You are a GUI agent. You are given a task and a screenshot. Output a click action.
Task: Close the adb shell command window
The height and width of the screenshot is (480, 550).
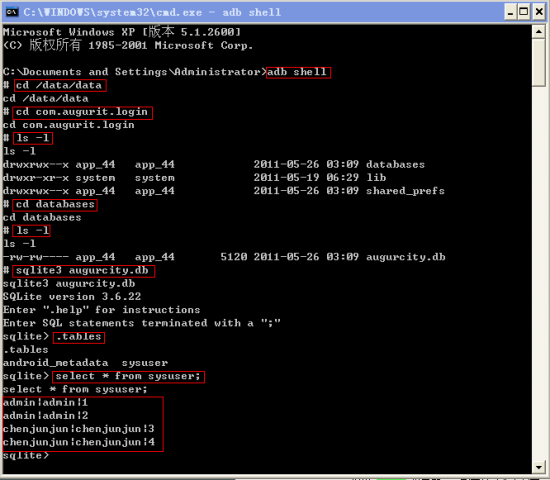point(539,13)
